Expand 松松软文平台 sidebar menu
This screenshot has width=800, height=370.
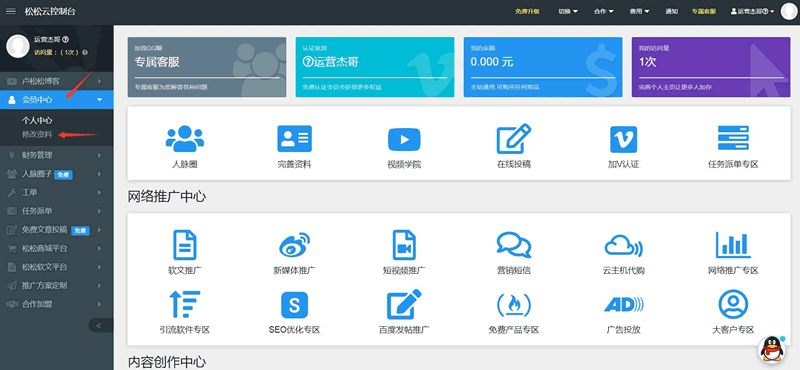[57, 267]
